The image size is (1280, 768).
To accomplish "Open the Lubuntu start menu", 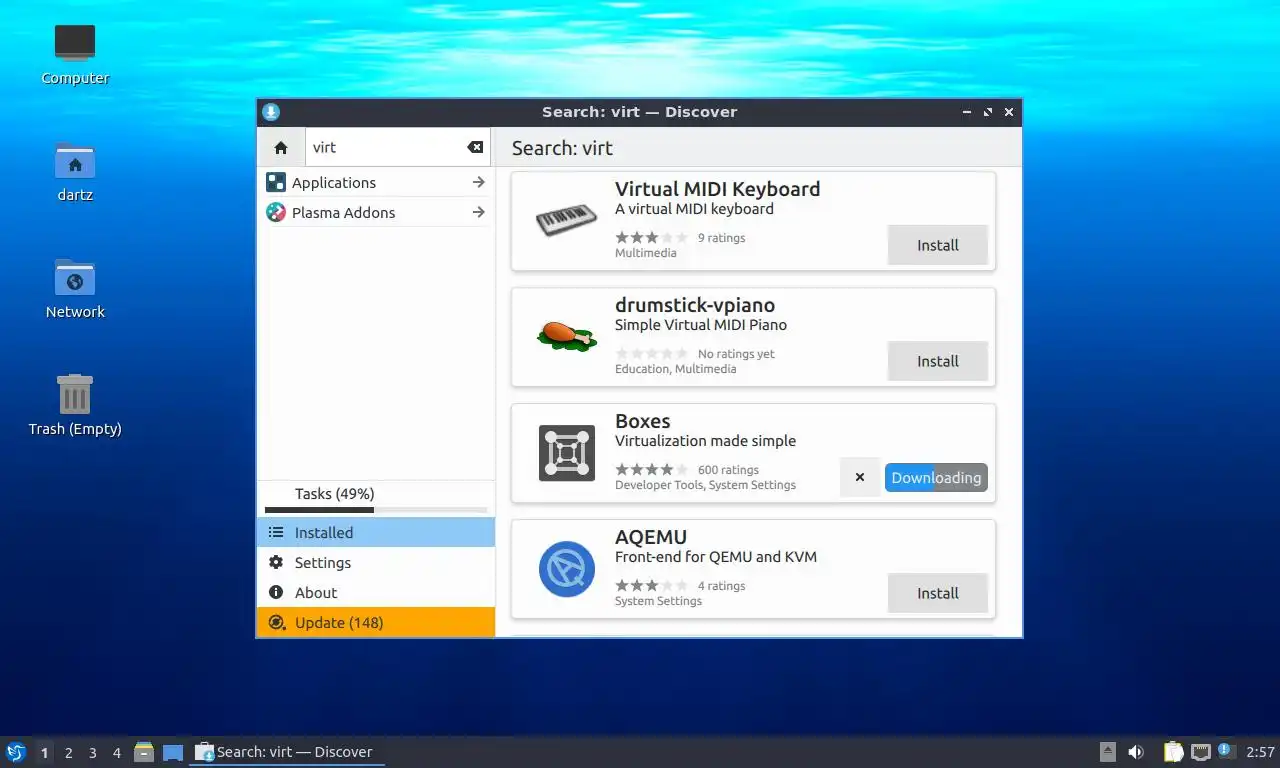I will (16, 752).
